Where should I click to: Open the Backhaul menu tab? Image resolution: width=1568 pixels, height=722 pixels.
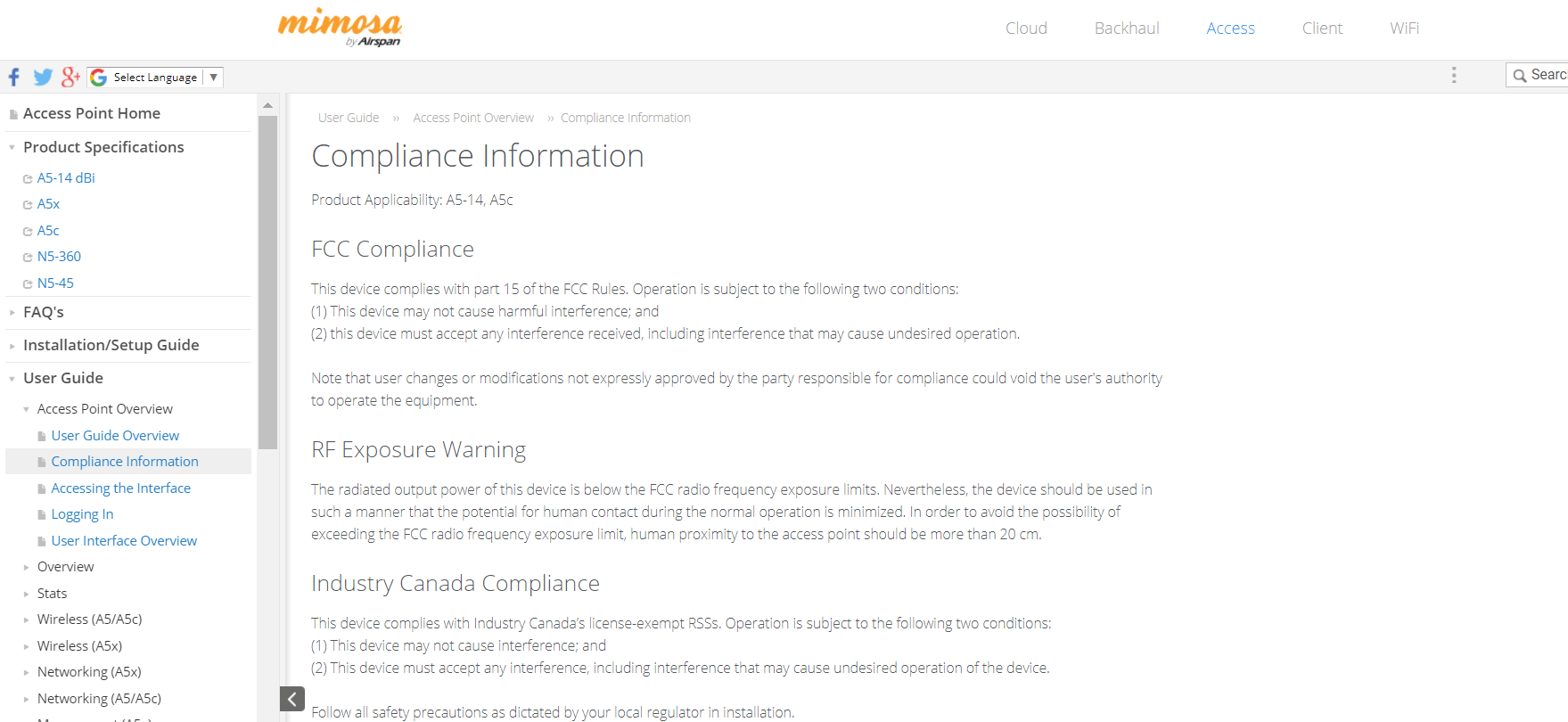(x=1127, y=29)
